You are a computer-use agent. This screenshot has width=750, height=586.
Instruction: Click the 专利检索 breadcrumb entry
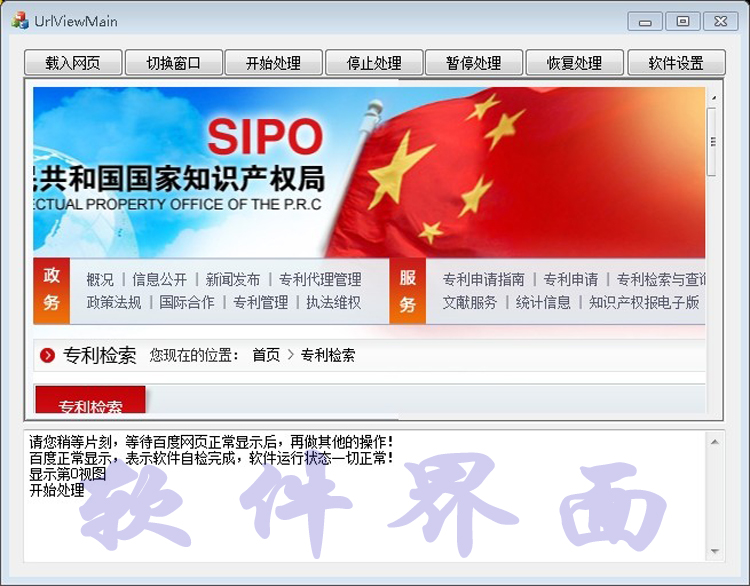(328, 355)
